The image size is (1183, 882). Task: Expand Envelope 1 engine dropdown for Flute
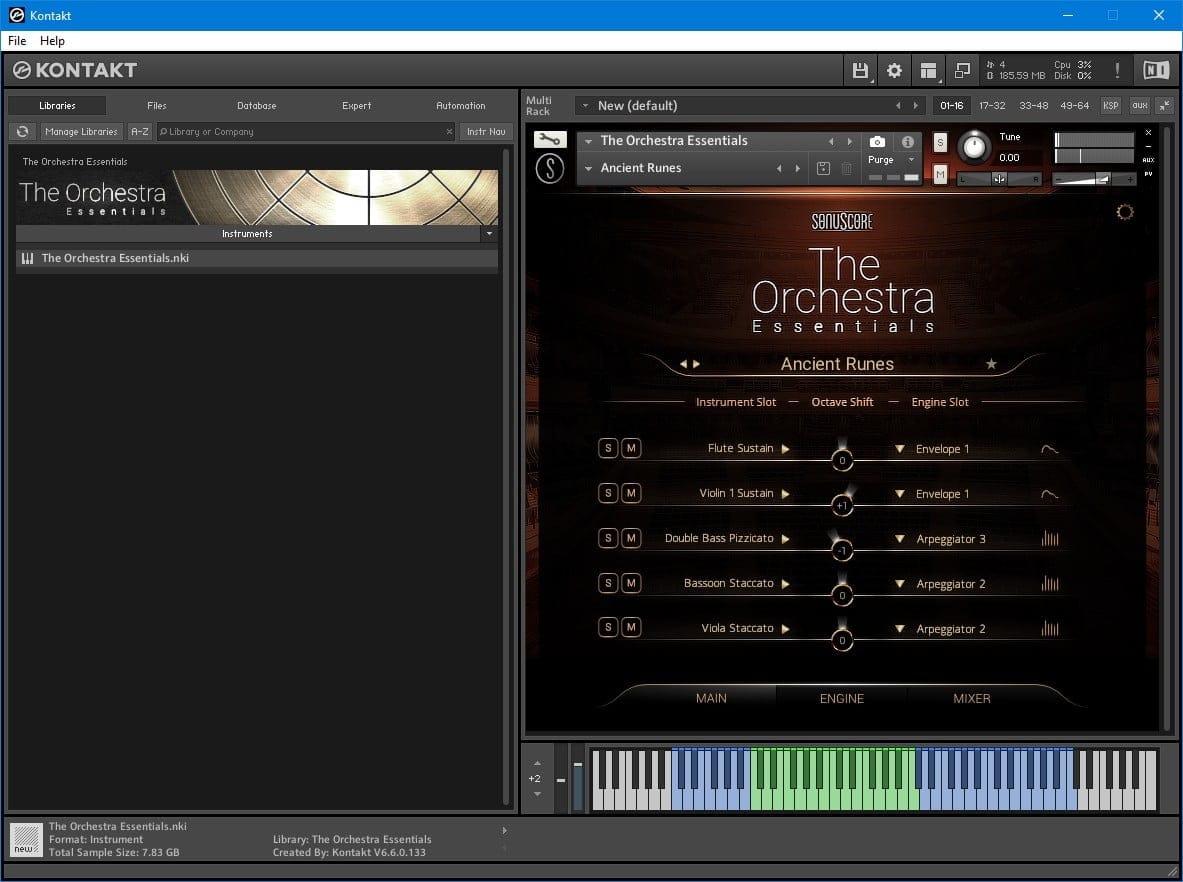click(x=899, y=449)
